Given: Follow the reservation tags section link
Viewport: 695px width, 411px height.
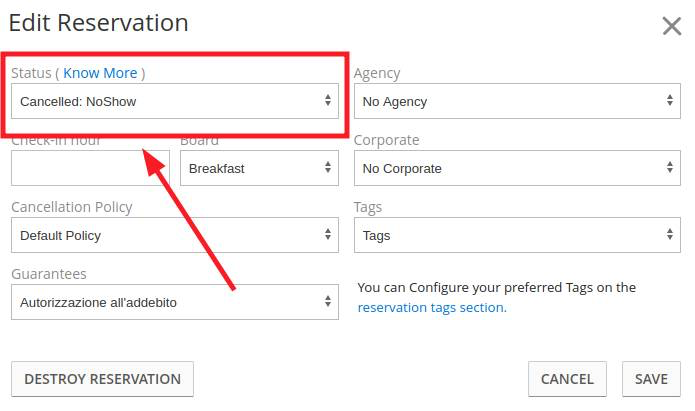Looking at the screenshot, I should [x=432, y=307].
